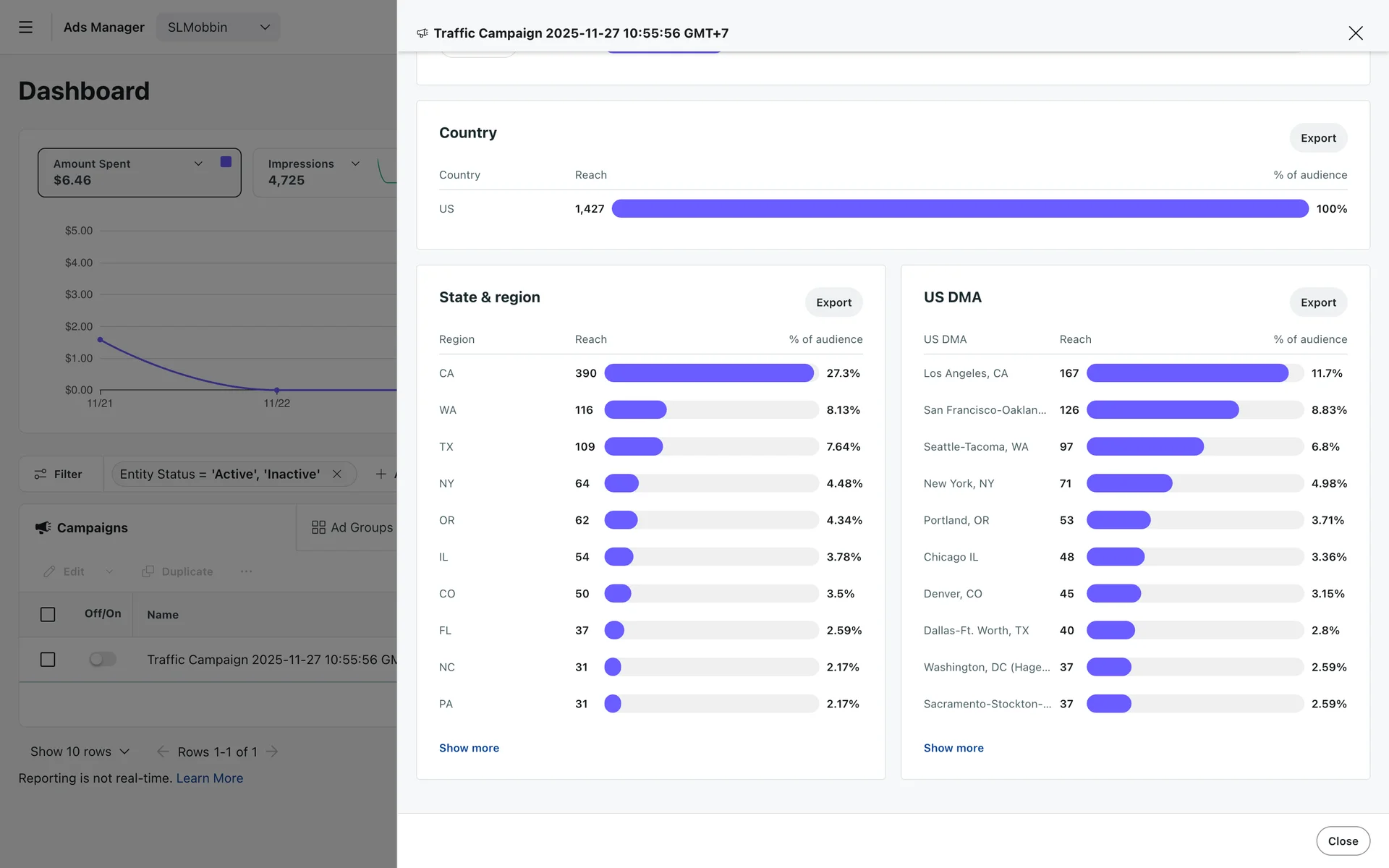Select the Traffic Campaign row checkbox
This screenshot has width=1389, height=868.
point(48,660)
